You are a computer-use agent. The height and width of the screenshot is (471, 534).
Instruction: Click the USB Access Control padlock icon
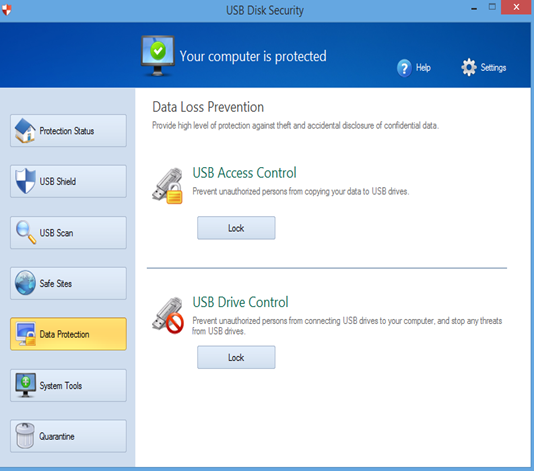point(167,186)
